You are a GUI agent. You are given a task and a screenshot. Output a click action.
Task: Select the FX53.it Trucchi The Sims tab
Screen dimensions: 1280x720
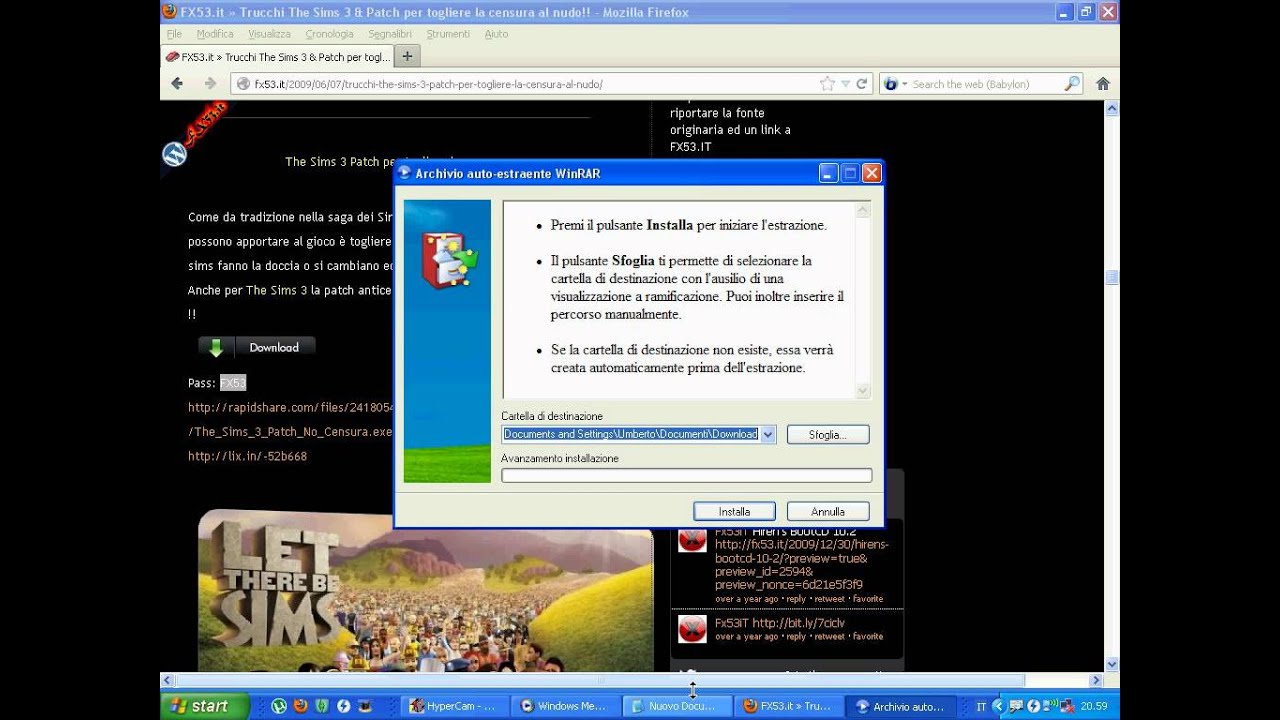(277, 57)
